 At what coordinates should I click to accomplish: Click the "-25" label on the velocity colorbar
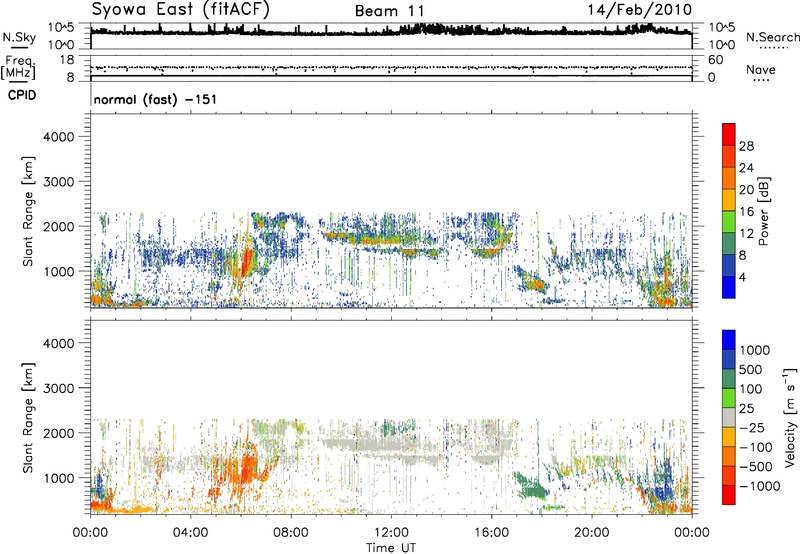tap(751, 428)
